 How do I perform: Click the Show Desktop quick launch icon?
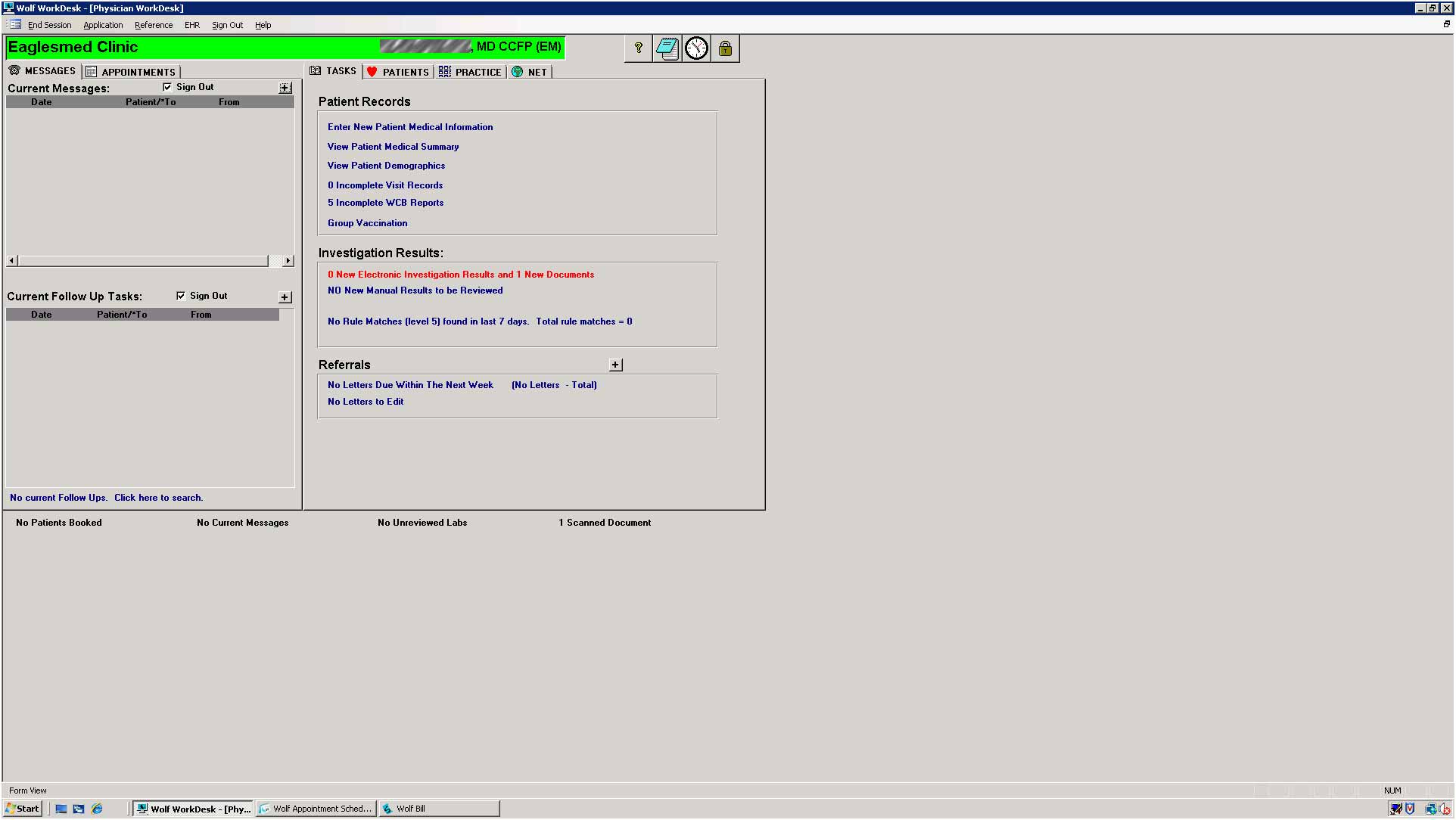pyautogui.click(x=61, y=809)
